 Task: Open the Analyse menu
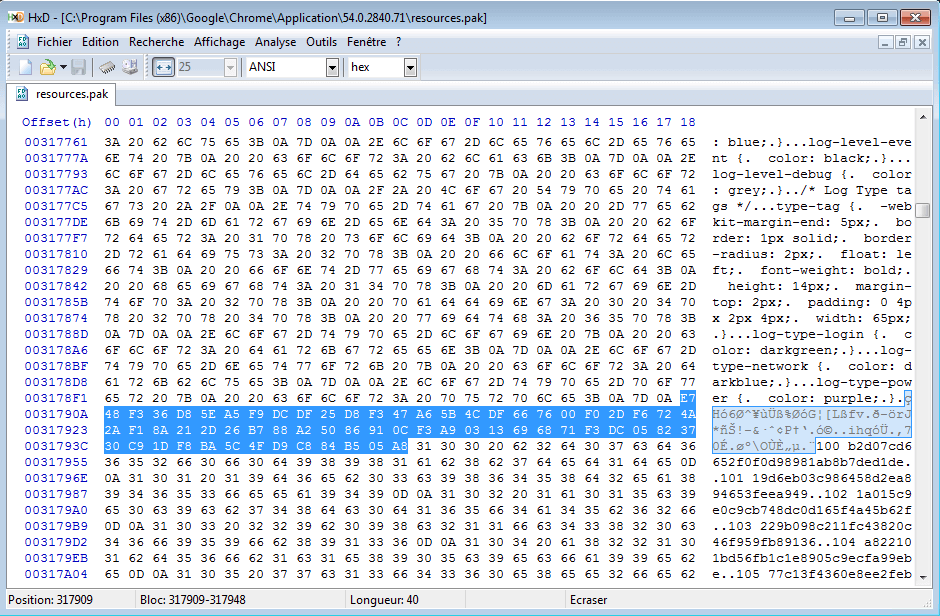click(x=275, y=42)
